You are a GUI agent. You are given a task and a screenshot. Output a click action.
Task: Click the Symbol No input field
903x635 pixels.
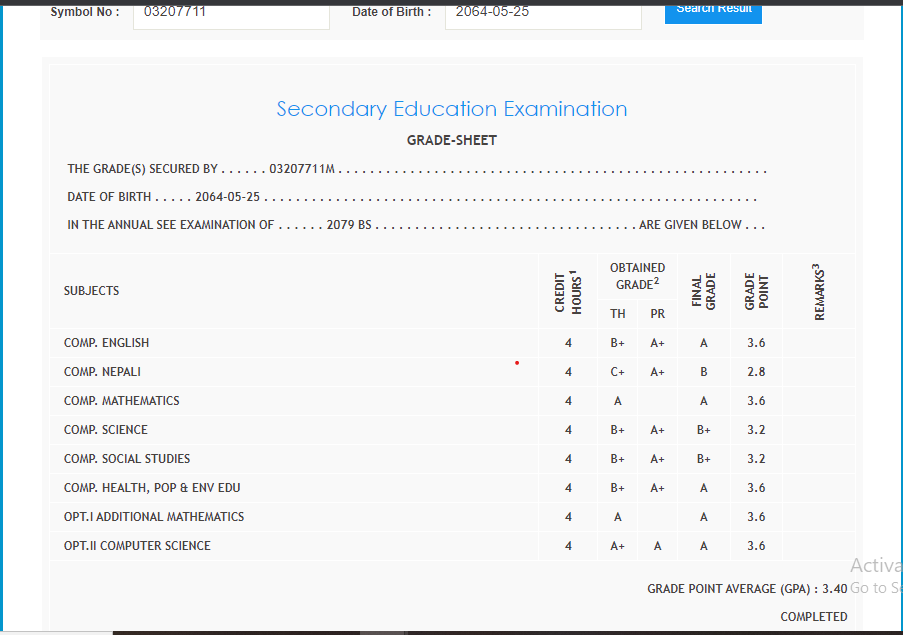point(230,13)
